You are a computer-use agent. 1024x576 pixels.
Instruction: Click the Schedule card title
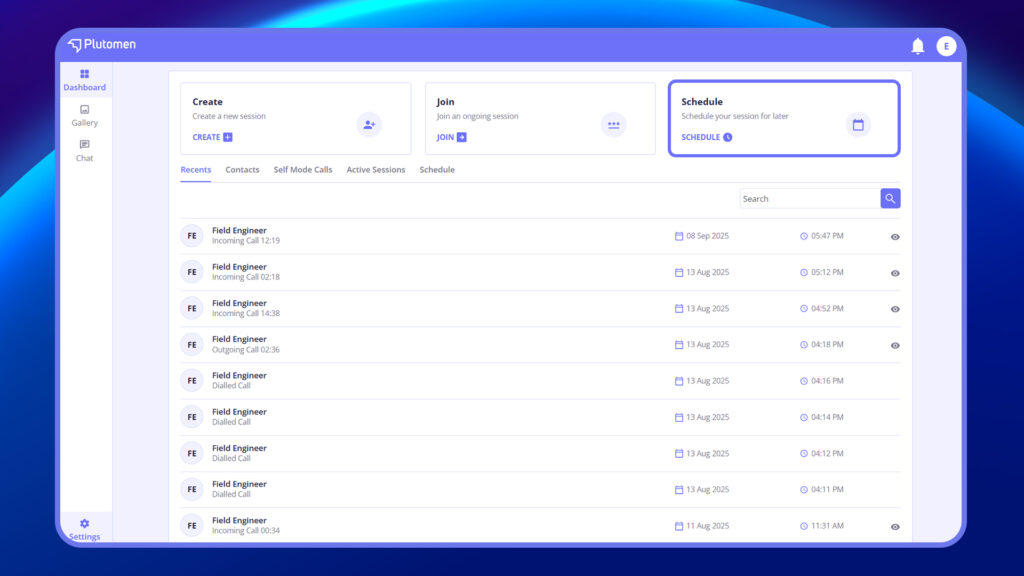(702, 102)
